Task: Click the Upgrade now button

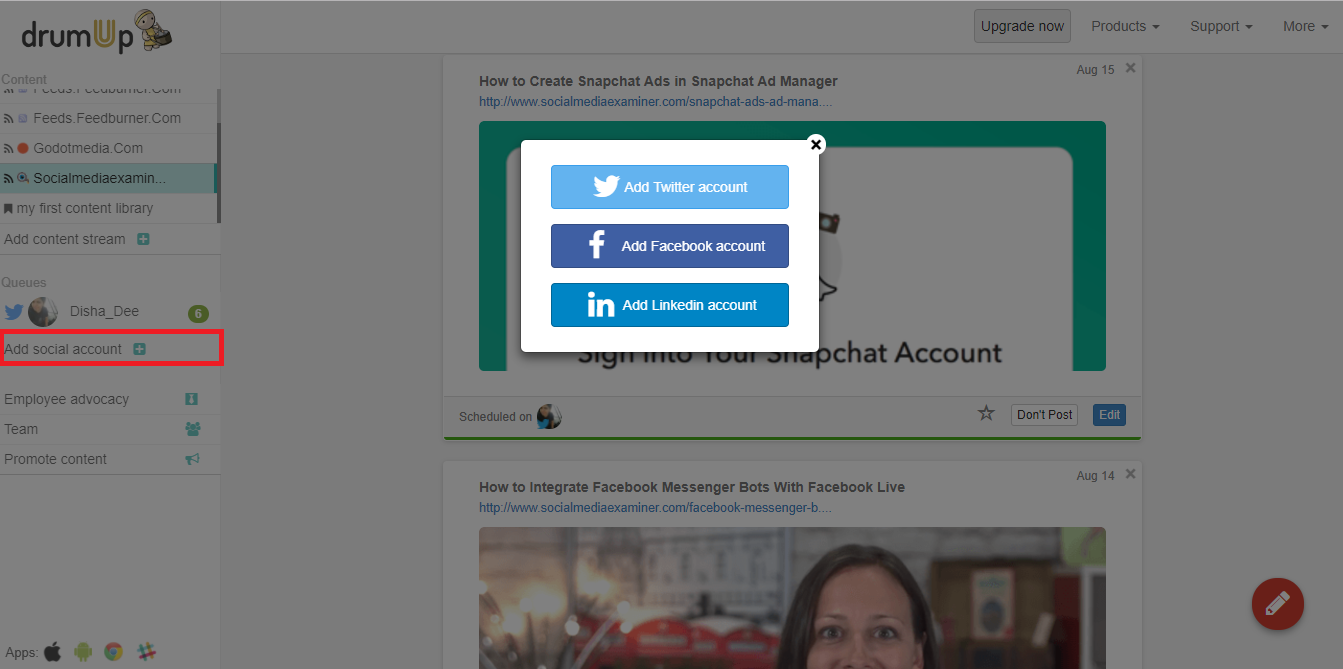Action: tap(1022, 26)
